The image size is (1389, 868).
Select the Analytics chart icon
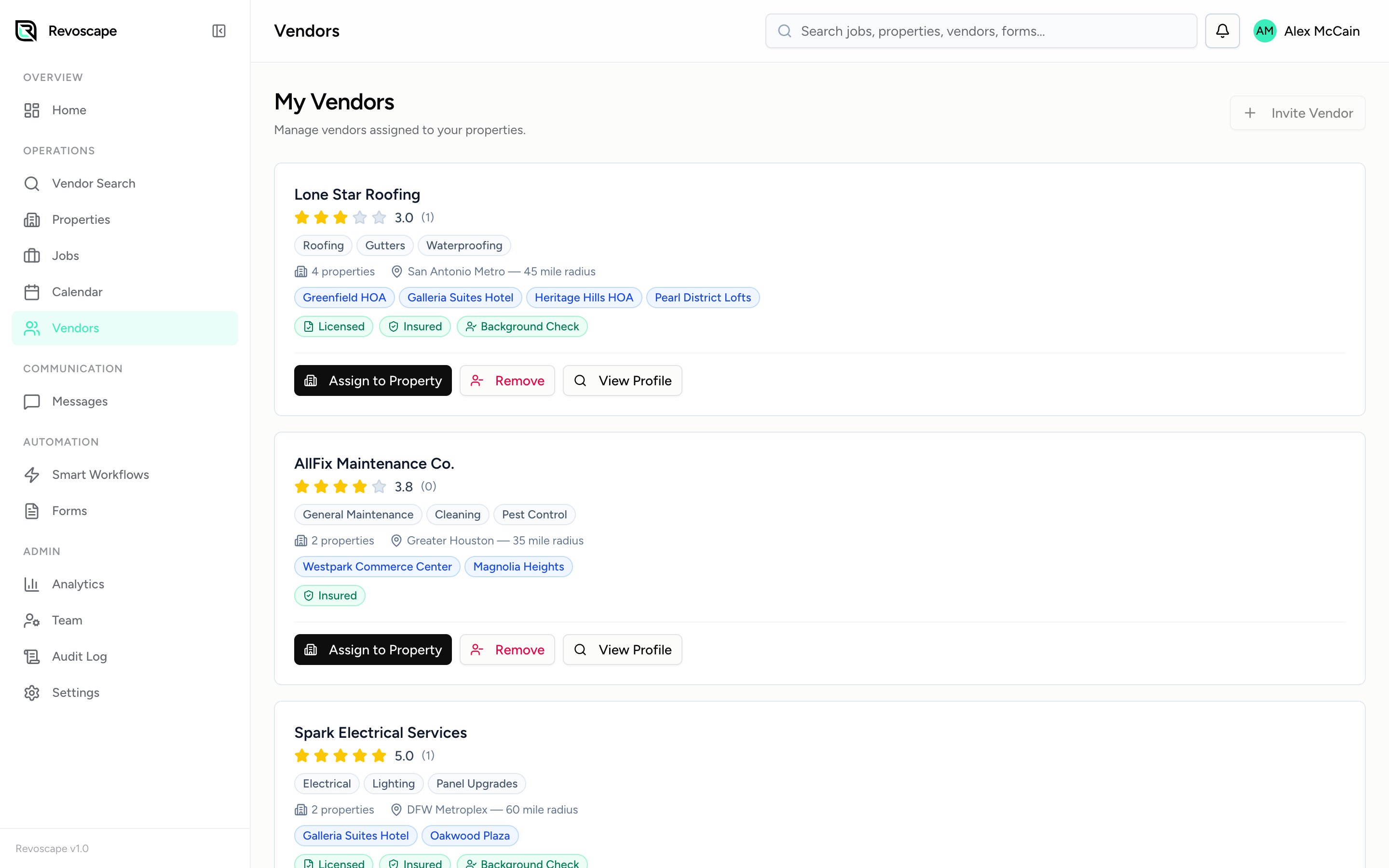pos(31,584)
